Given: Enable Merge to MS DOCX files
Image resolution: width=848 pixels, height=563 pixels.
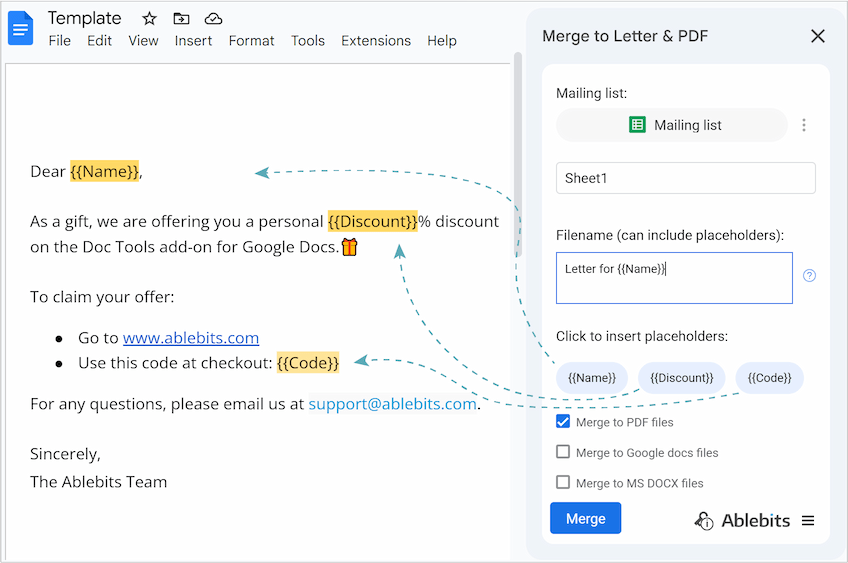Looking at the screenshot, I should coord(563,481).
